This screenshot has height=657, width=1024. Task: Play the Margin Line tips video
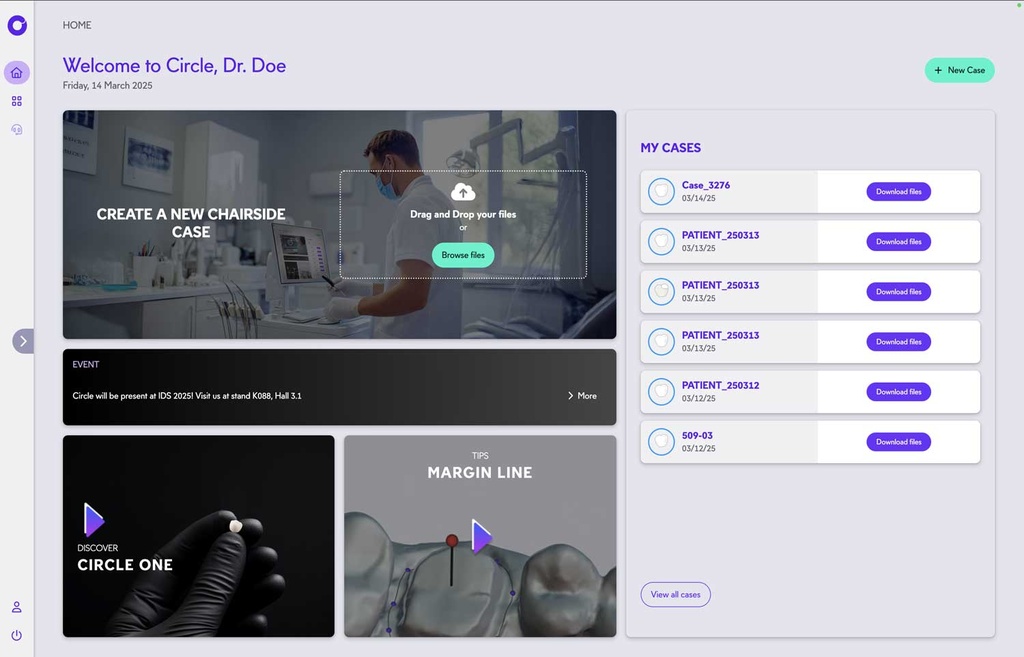[482, 536]
